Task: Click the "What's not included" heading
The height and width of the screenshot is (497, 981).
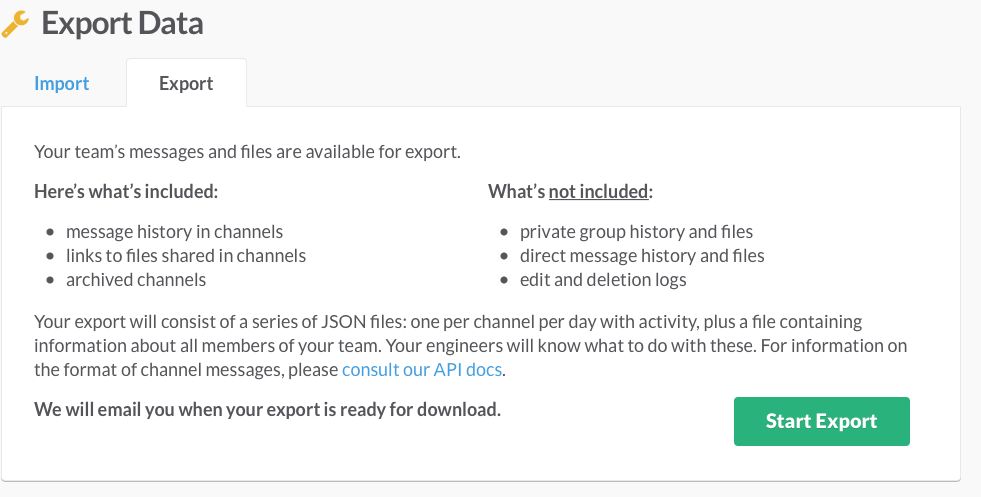Action: (570, 191)
